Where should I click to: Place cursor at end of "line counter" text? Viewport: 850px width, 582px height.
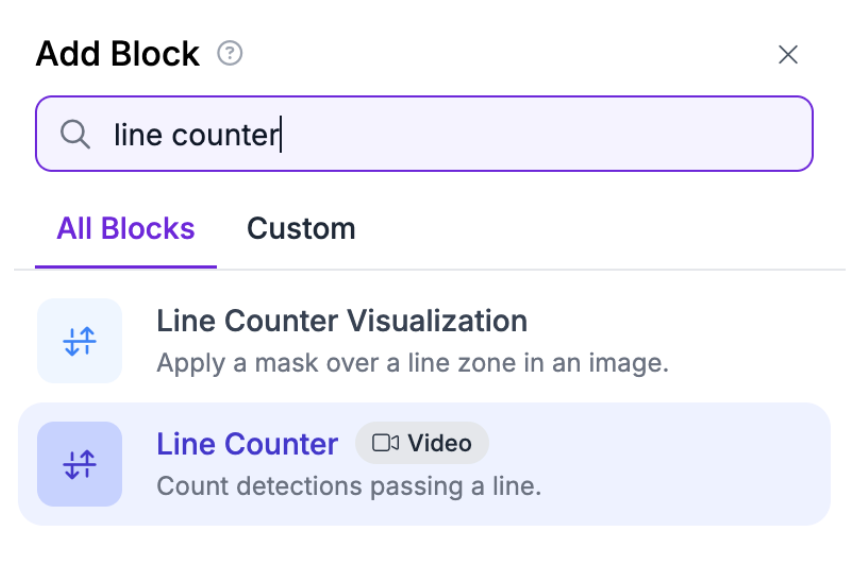pyautogui.click(x=279, y=134)
